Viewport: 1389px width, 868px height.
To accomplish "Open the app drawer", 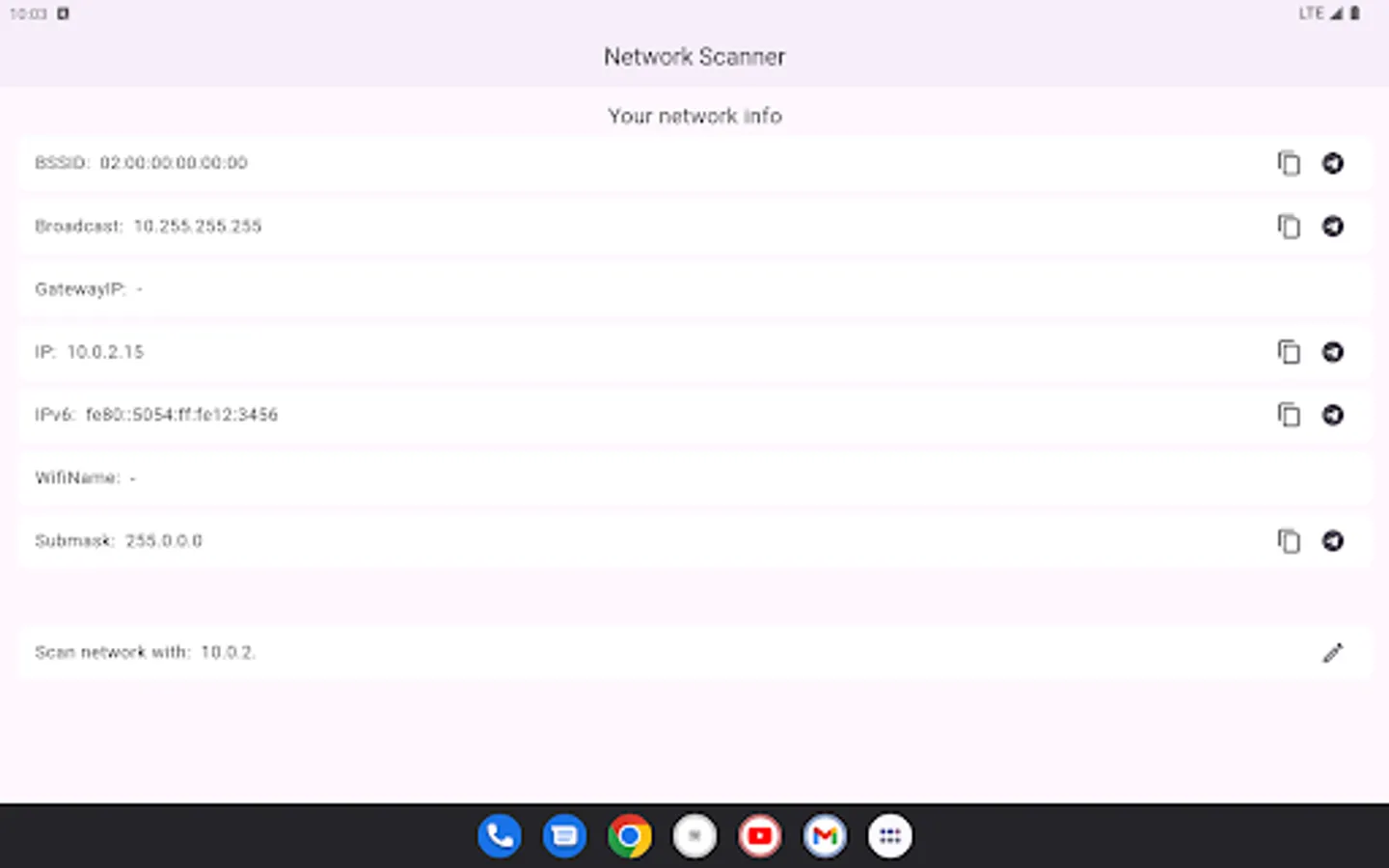I will (890, 835).
